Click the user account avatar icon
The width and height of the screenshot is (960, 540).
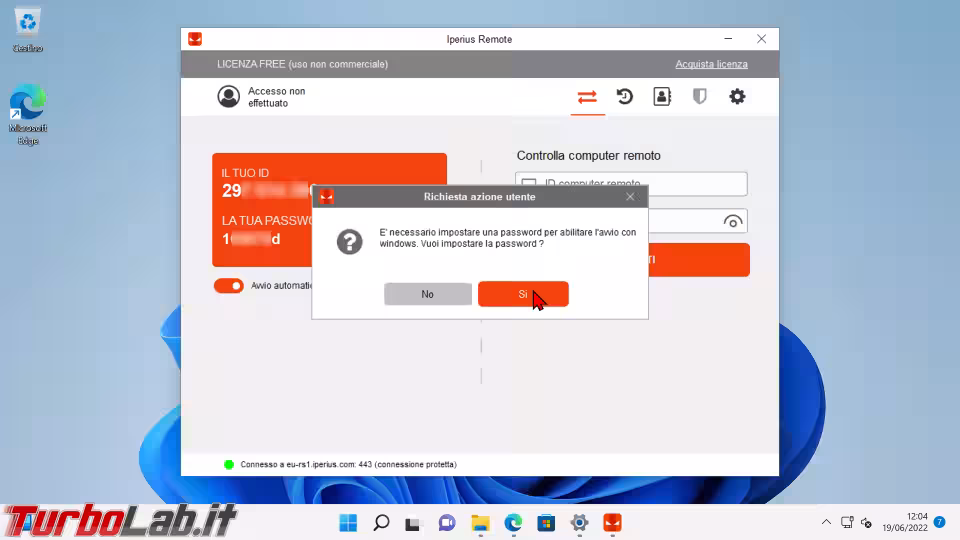(x=229, y=97)
